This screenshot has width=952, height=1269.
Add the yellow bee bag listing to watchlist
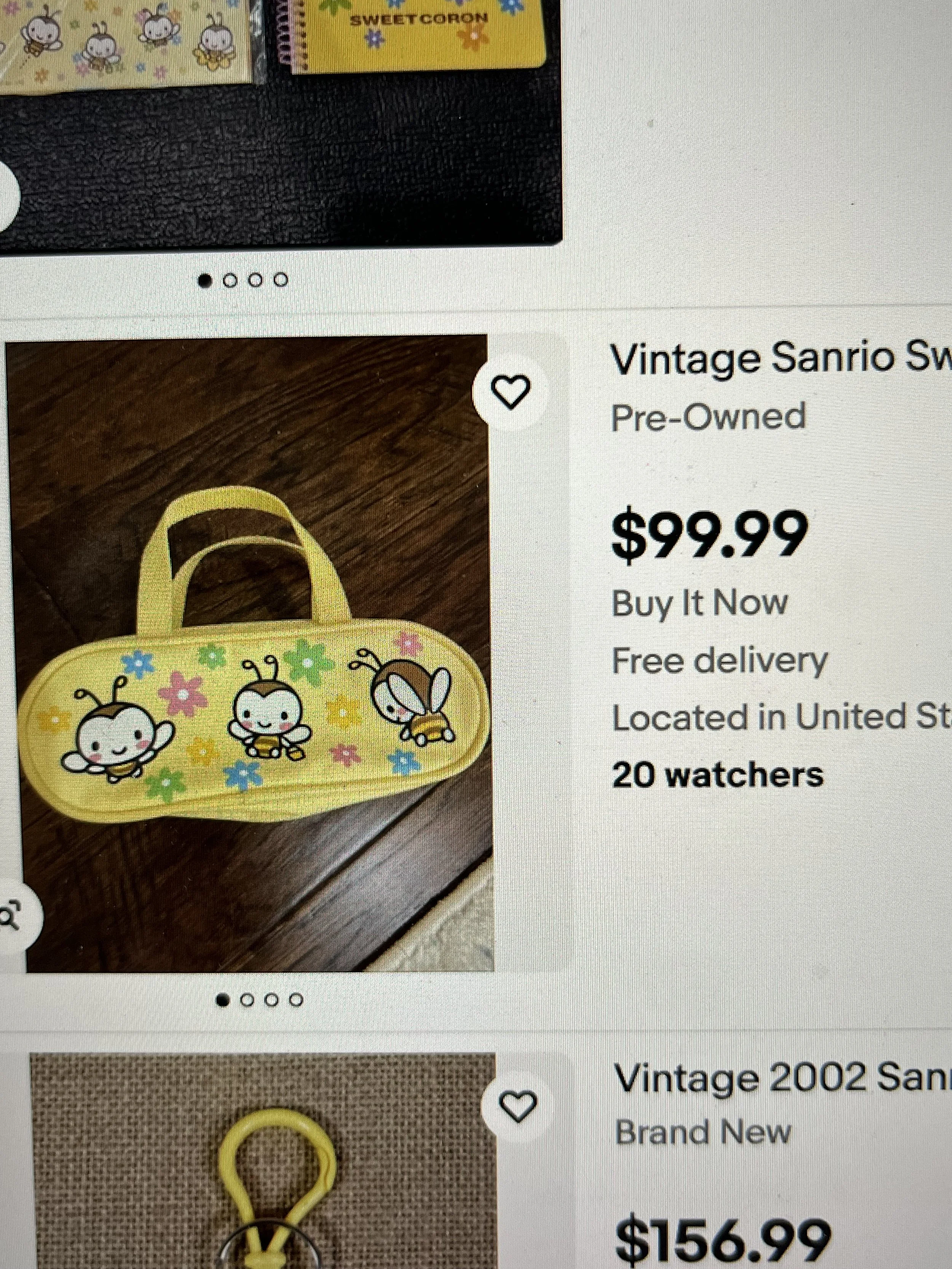(x=510, y=392)
